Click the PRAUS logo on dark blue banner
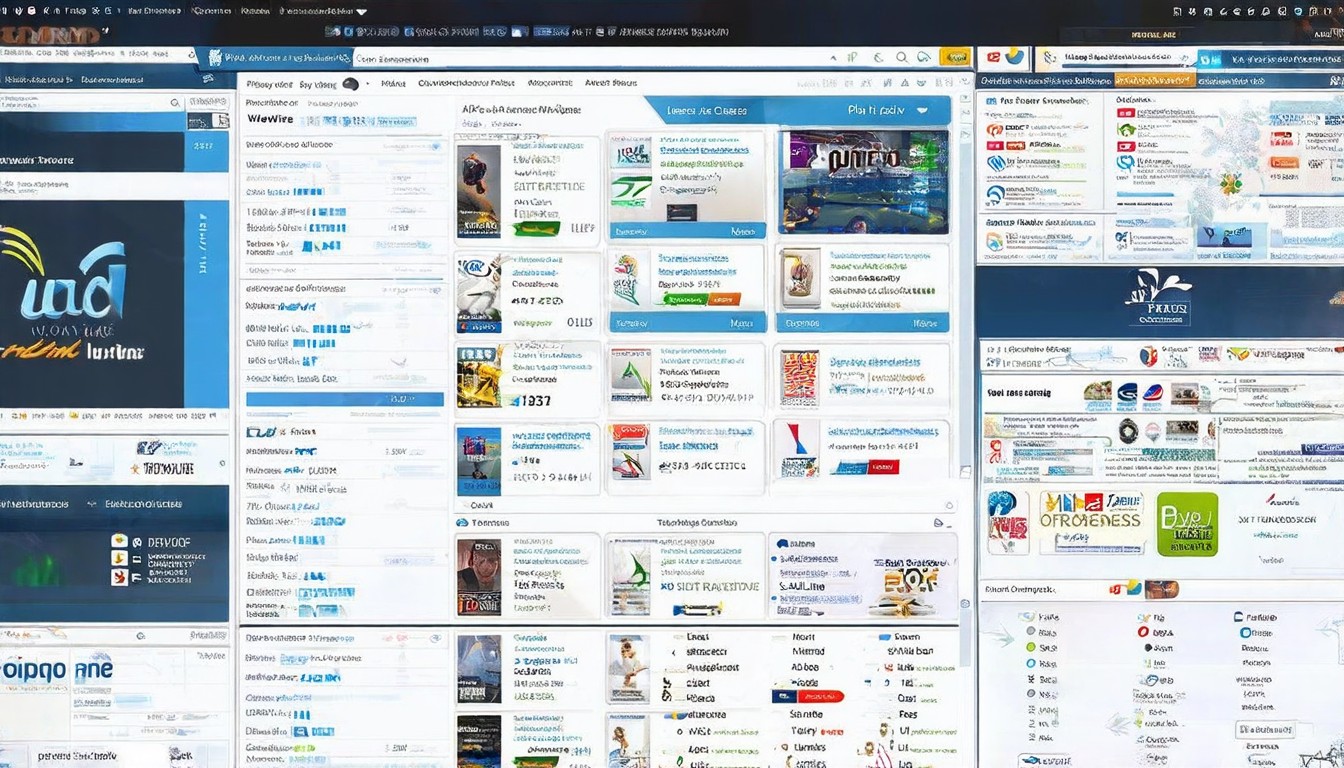 (x=1158, y=298)
